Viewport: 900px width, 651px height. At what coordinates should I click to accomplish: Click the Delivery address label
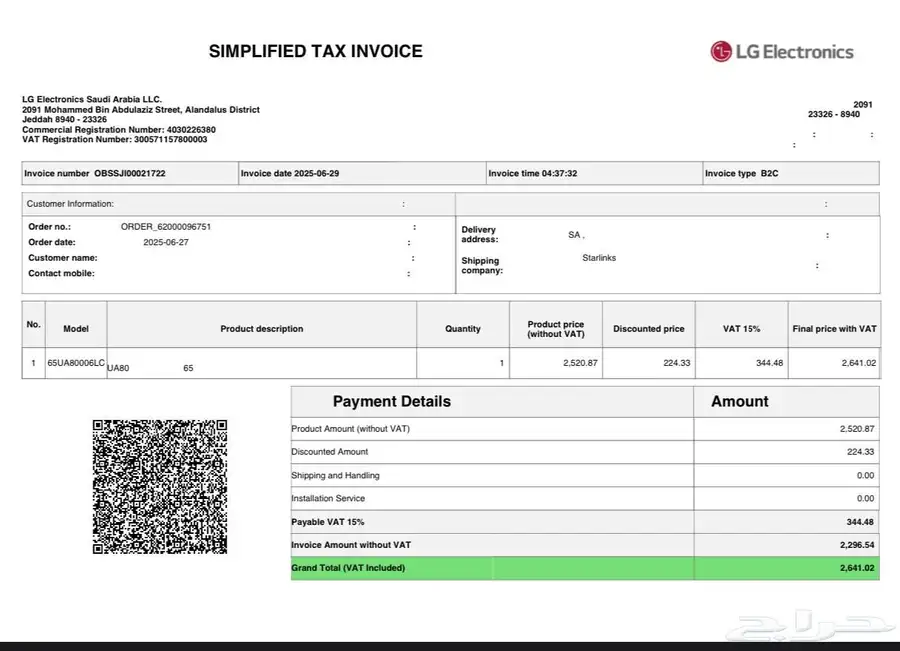click(x=480, y=234)
